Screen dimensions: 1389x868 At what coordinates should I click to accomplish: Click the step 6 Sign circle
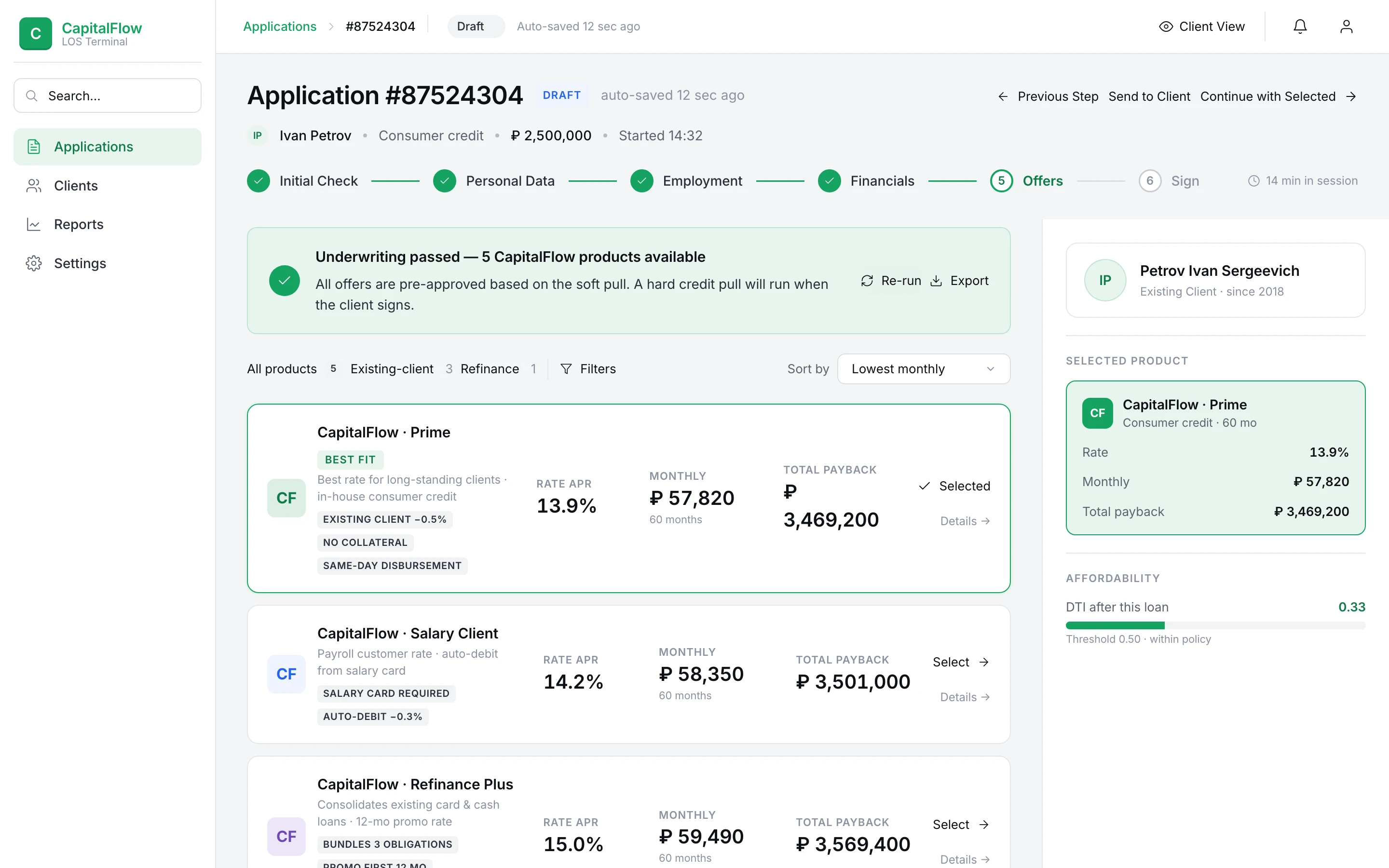point(1150,181)
